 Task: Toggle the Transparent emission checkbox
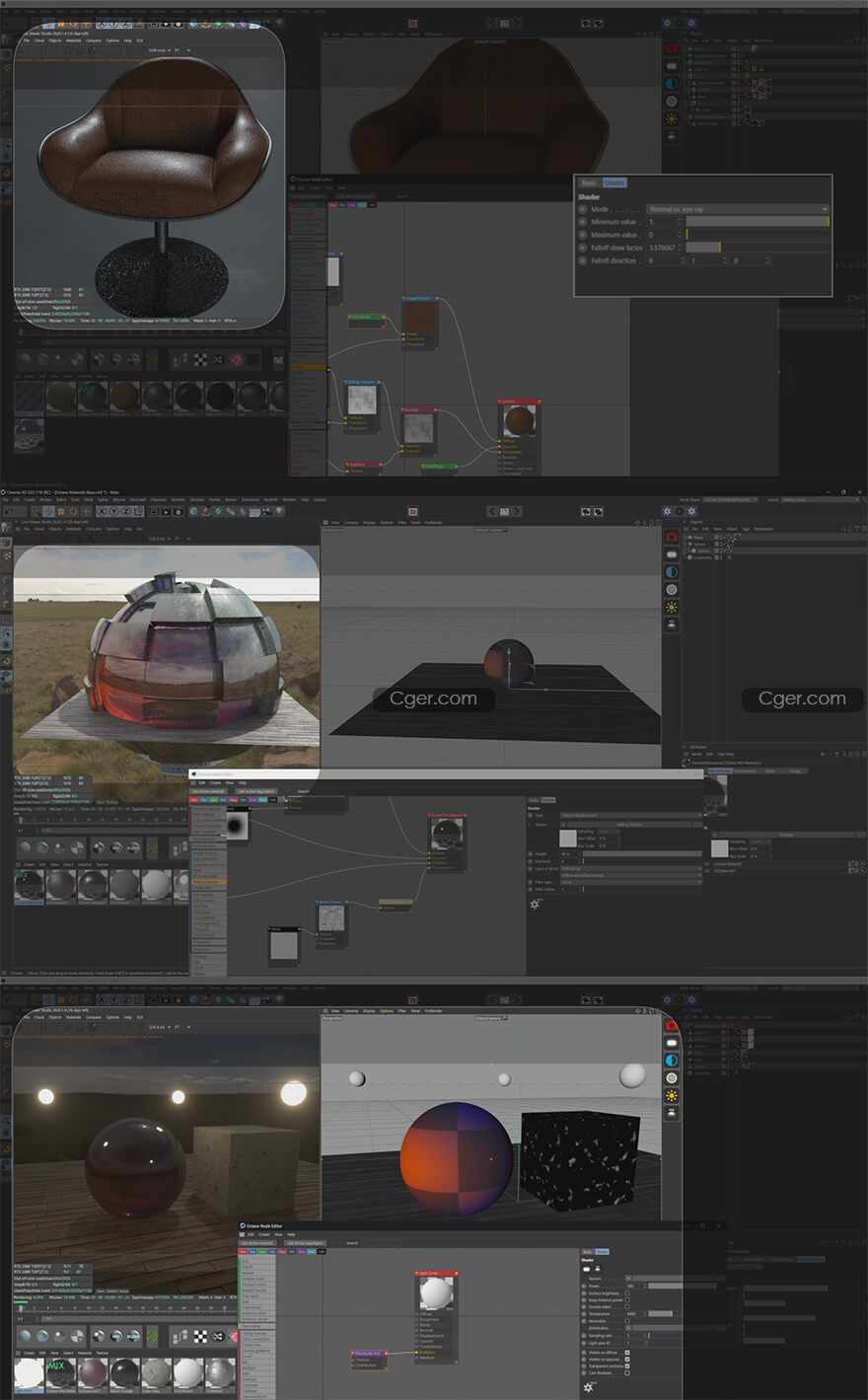[x=627, y=1366]
